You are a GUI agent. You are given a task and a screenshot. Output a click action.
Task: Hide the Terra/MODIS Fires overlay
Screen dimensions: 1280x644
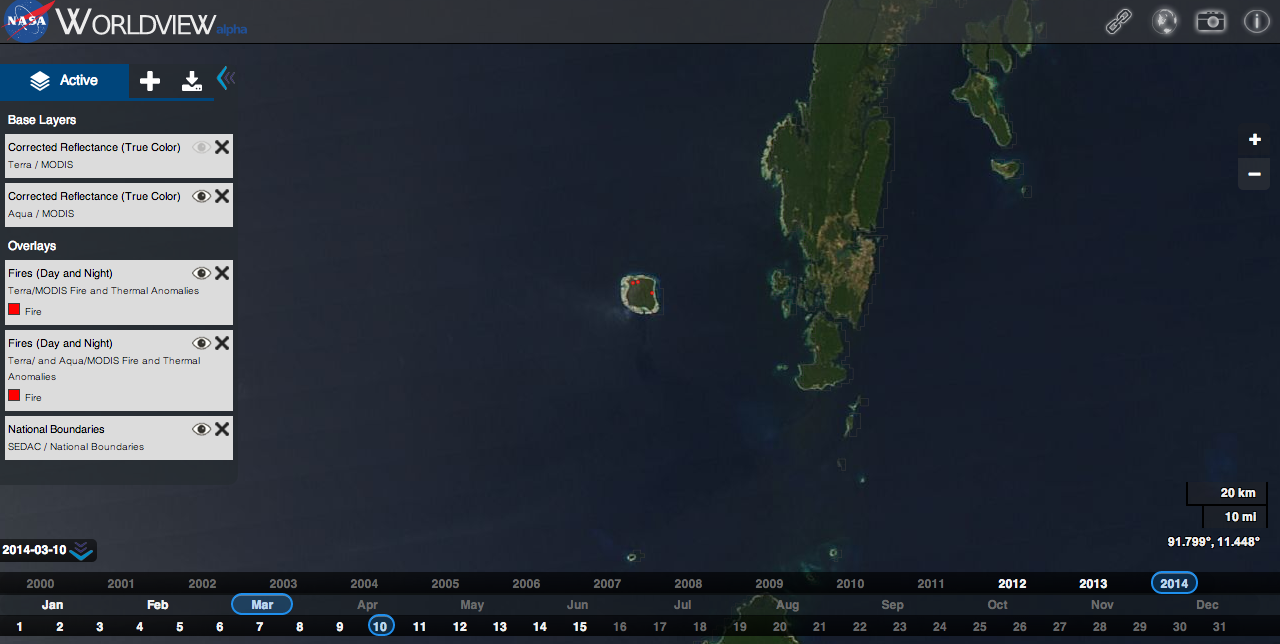(x=202, y=272)
